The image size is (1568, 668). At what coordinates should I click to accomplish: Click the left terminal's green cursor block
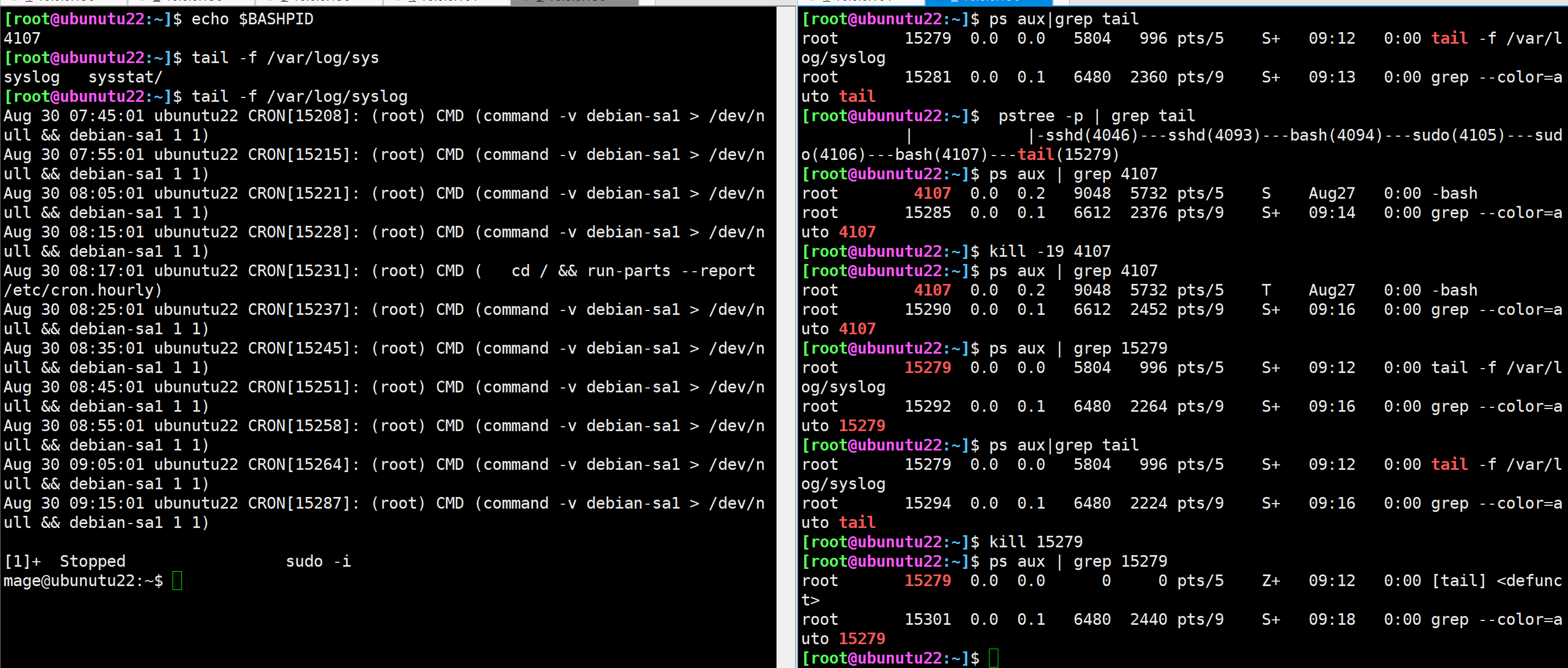tap(177, 581)
